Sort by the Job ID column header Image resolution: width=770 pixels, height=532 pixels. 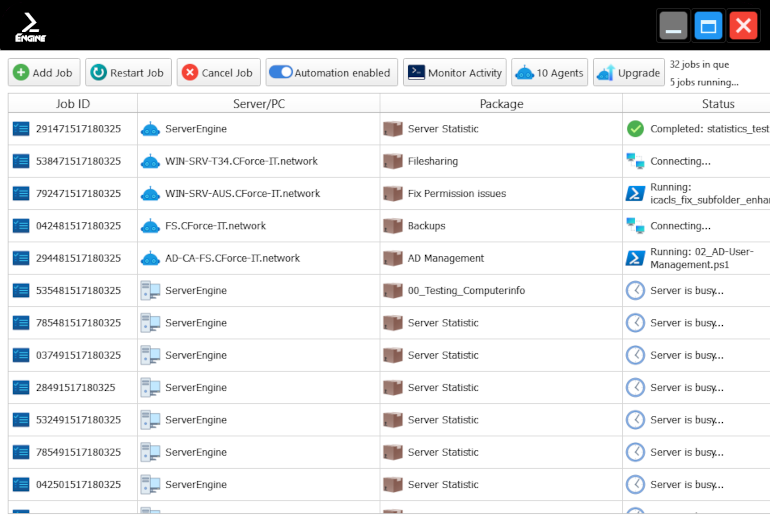[73, 104]
